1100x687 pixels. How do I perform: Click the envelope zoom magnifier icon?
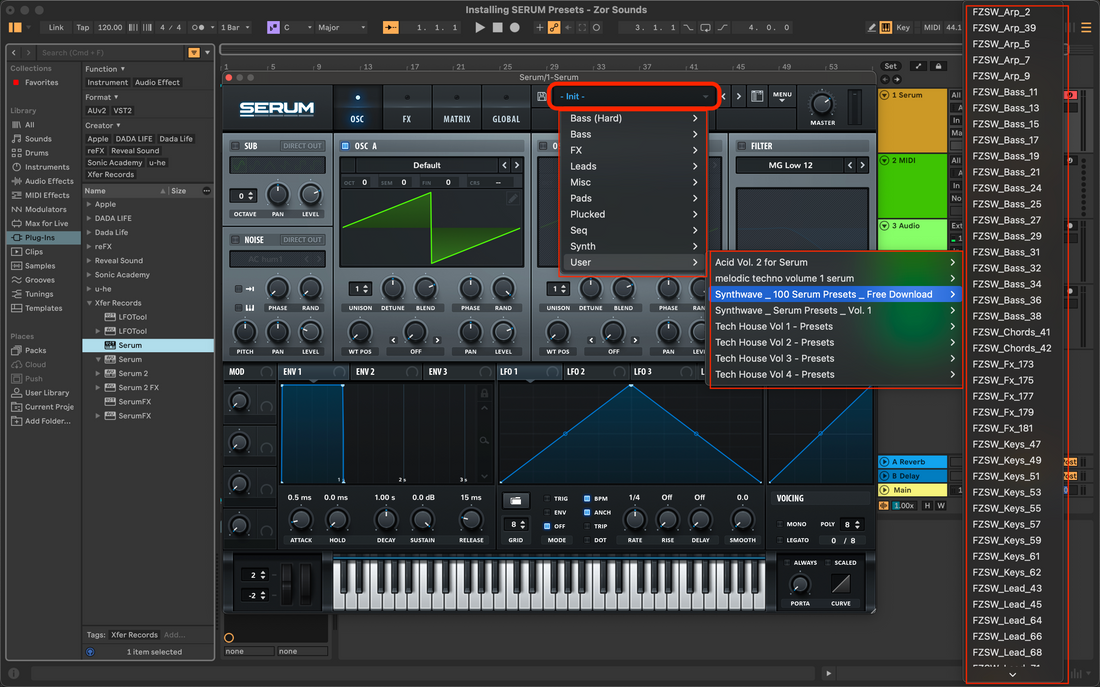[484, 440]
